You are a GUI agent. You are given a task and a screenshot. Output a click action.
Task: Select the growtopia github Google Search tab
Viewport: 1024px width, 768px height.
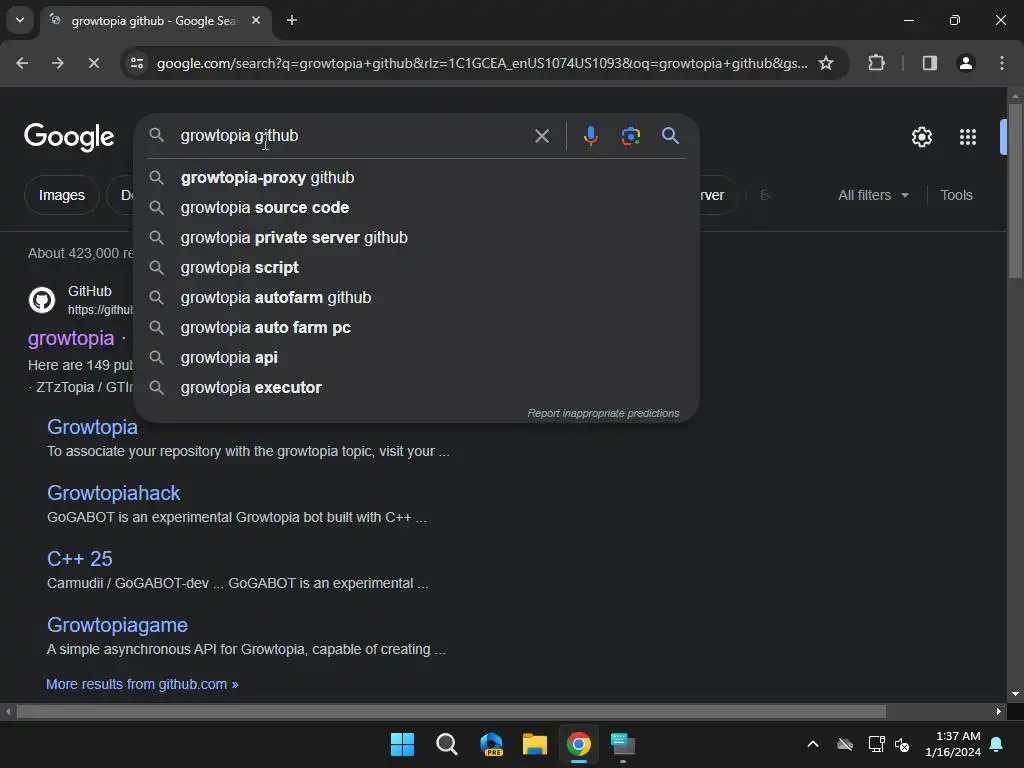(x=154, y=21)
